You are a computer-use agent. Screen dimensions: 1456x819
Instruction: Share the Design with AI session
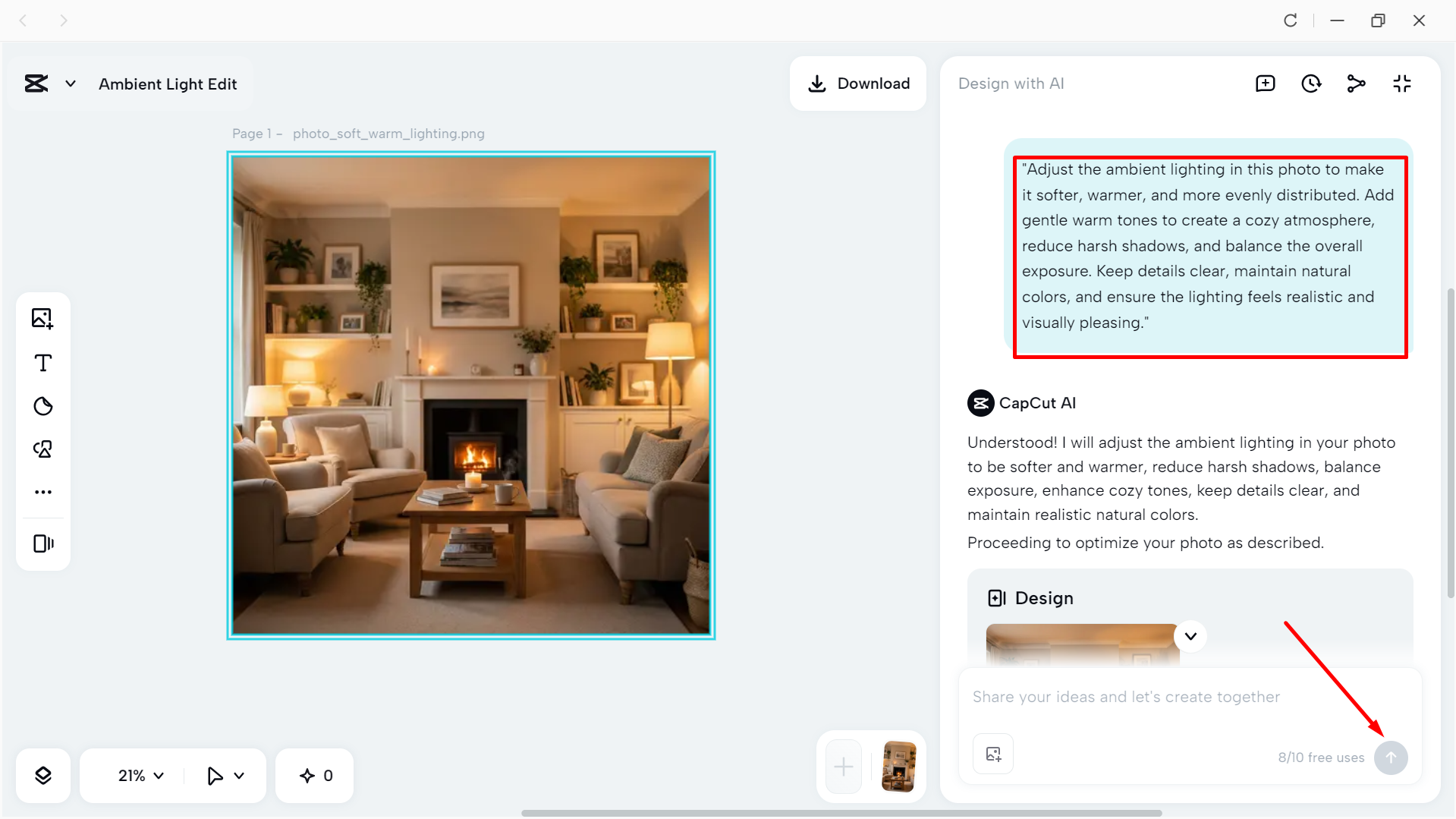pos(1356,83)
